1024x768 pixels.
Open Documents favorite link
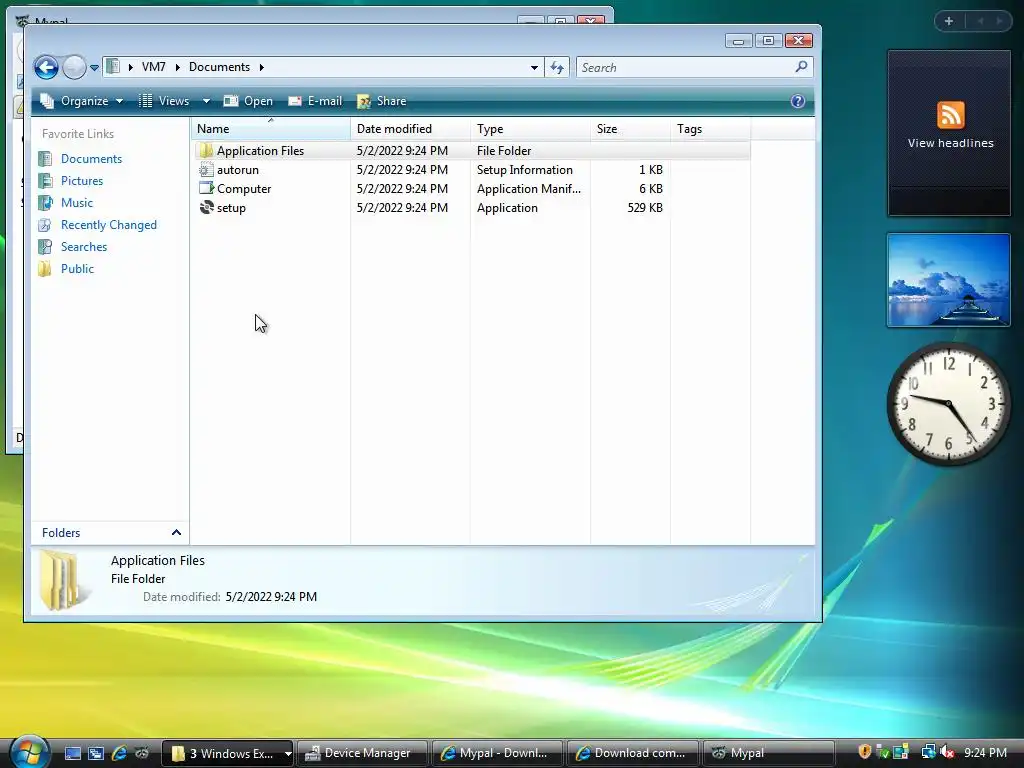pyautogui.click(x=91, y=159)
